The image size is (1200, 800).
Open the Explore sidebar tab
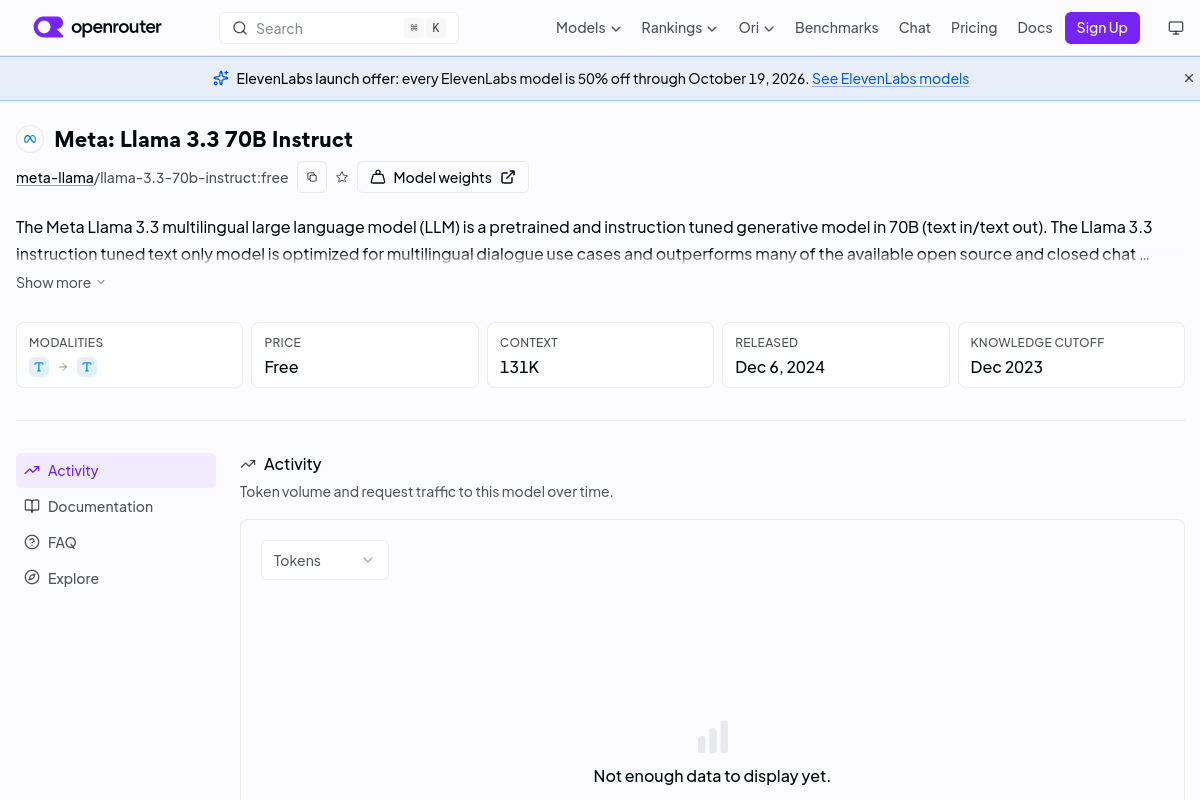(x=116, y=578)
